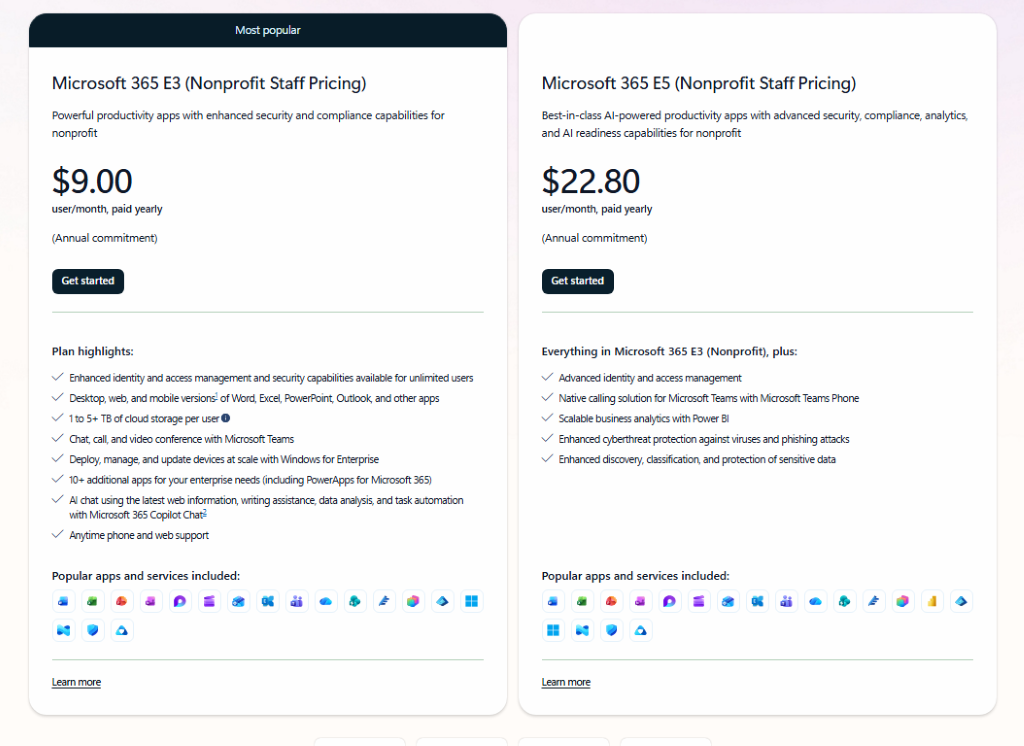1024x746 pixels.
Task: Click the Windows icon in the E3 card
Action: pyautogui.click(x=472, y=601)
